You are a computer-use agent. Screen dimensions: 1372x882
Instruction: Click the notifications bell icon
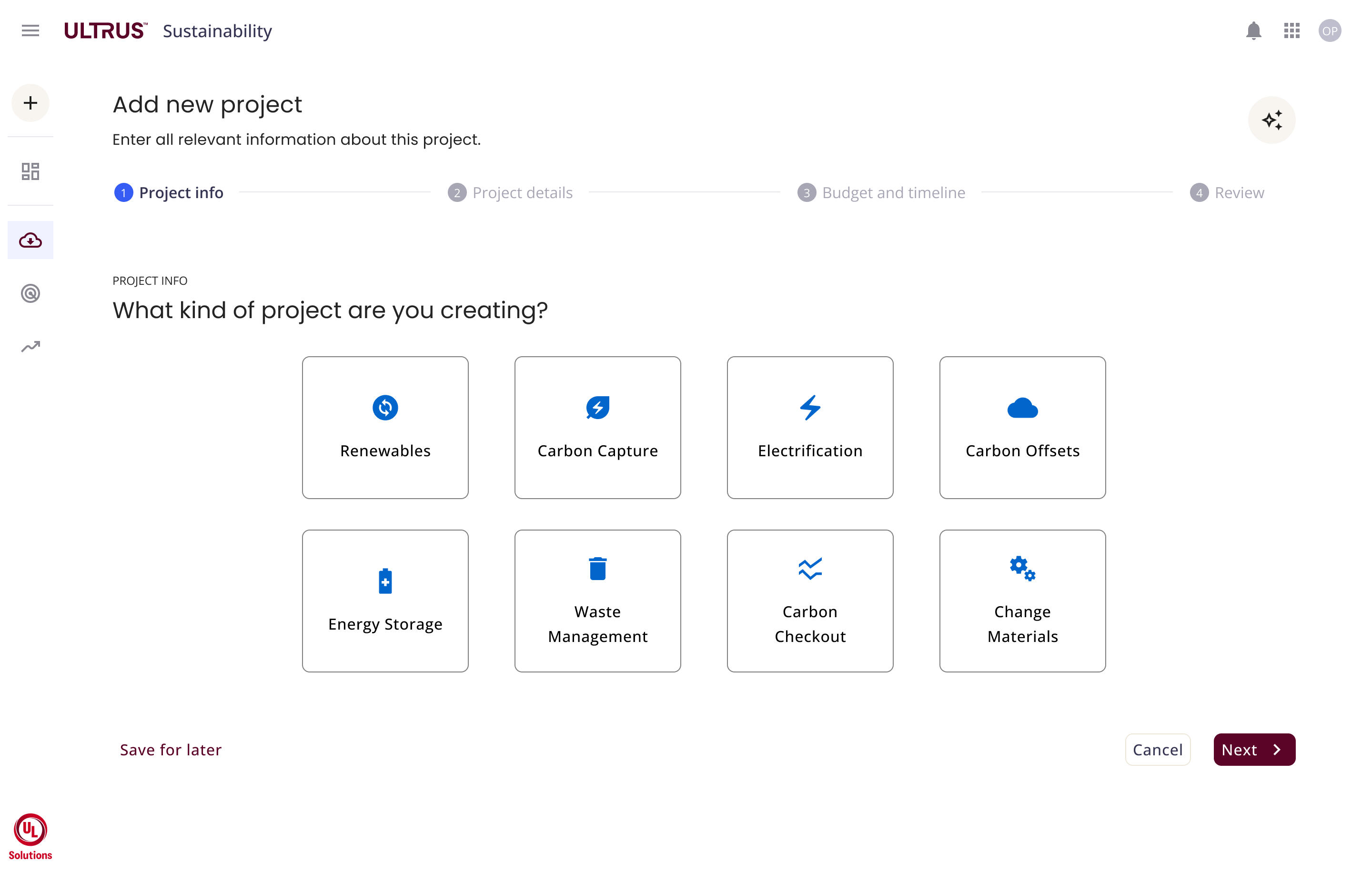point(1253,30)
